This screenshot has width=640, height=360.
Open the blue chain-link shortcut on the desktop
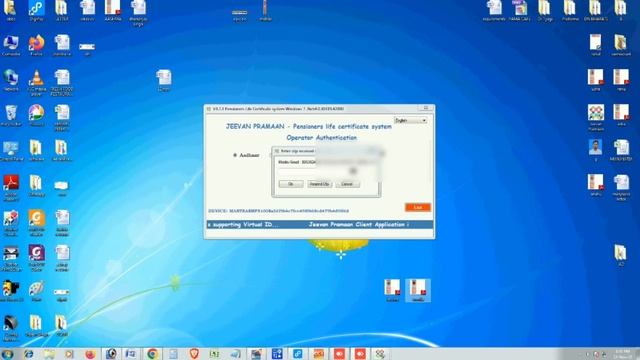click(36, 11)
